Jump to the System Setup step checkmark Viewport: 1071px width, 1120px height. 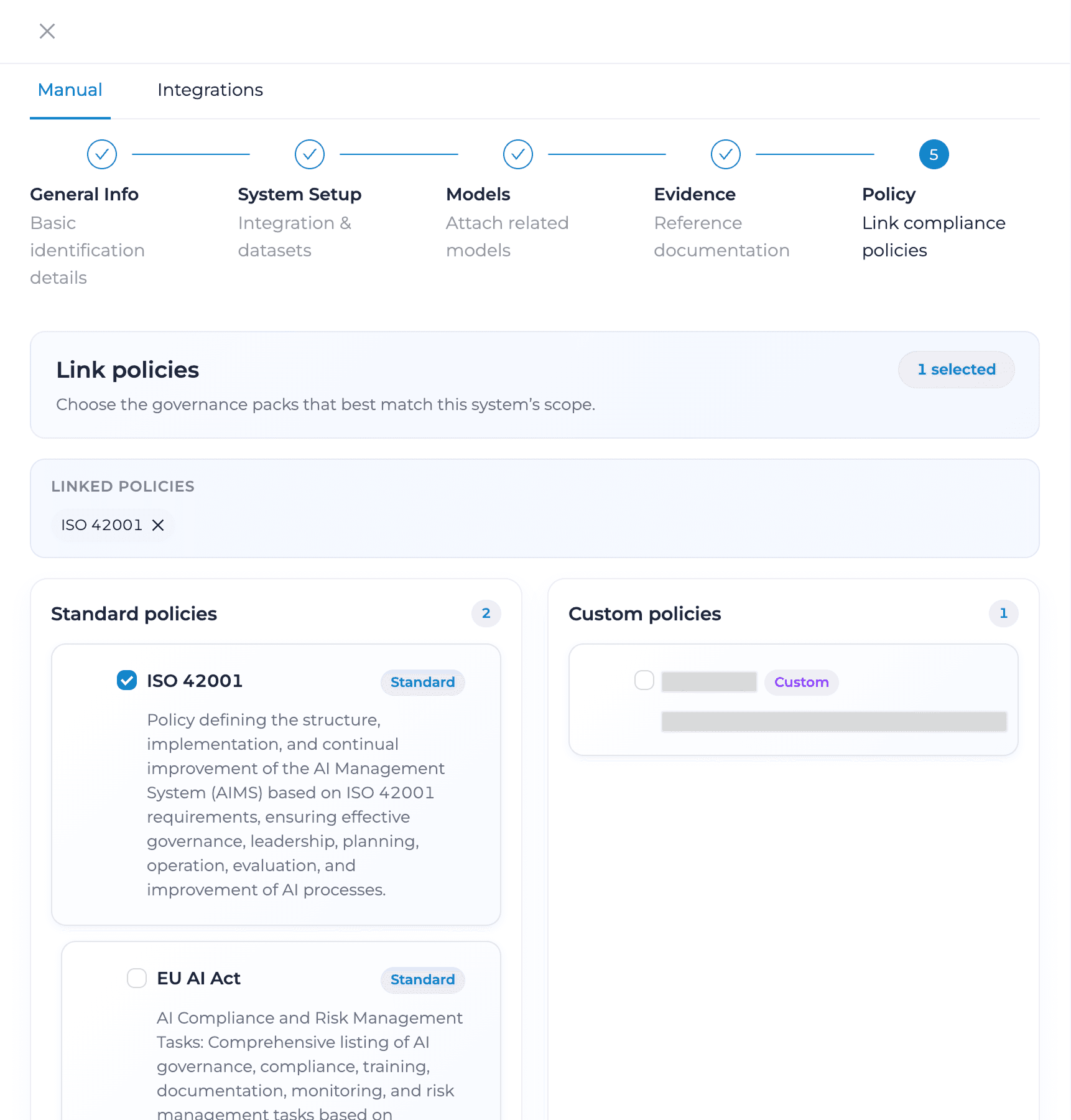click(310, 154)
